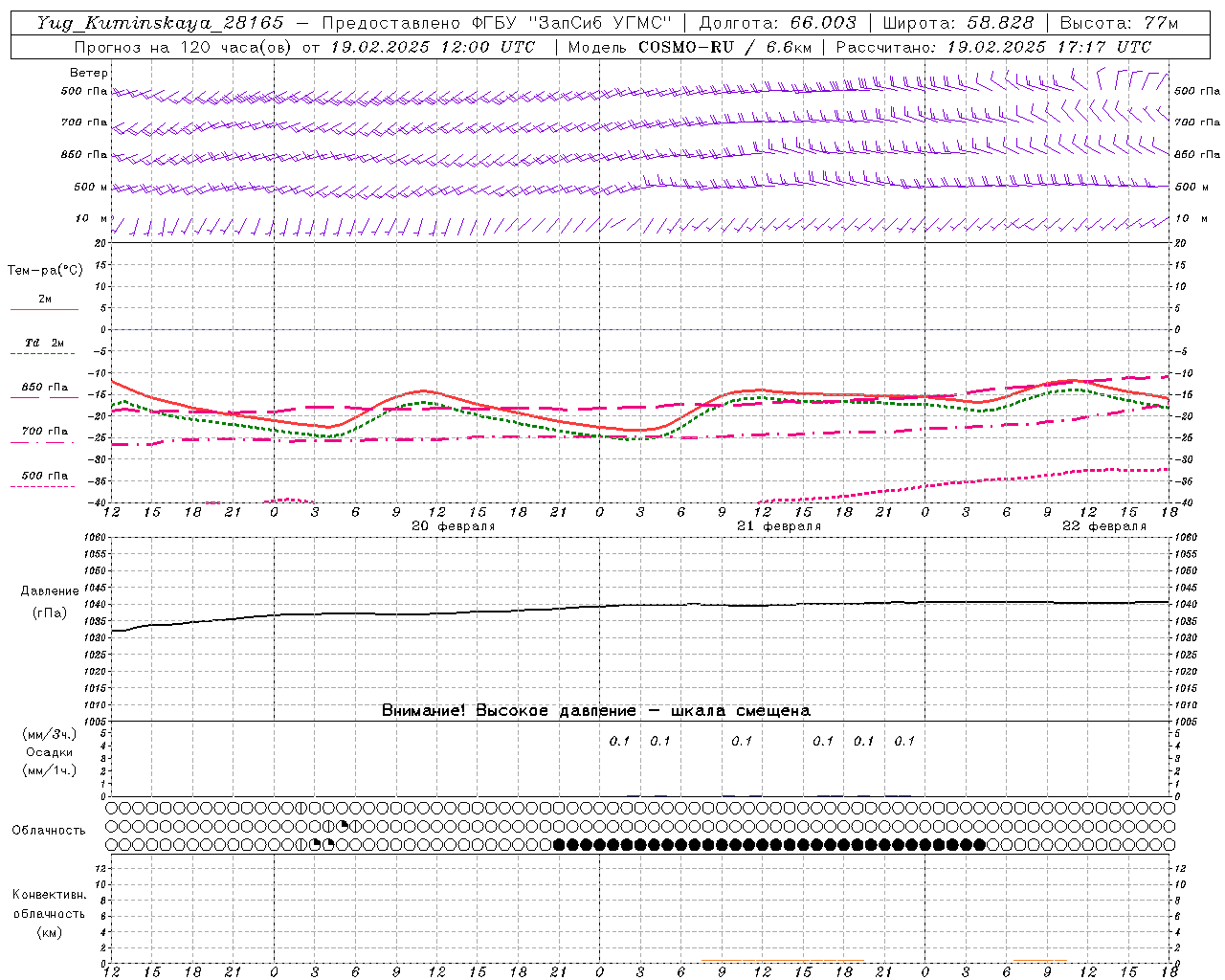Select the forecast start 19.02.2025 12:00 UTC

(x=433, y=47)
